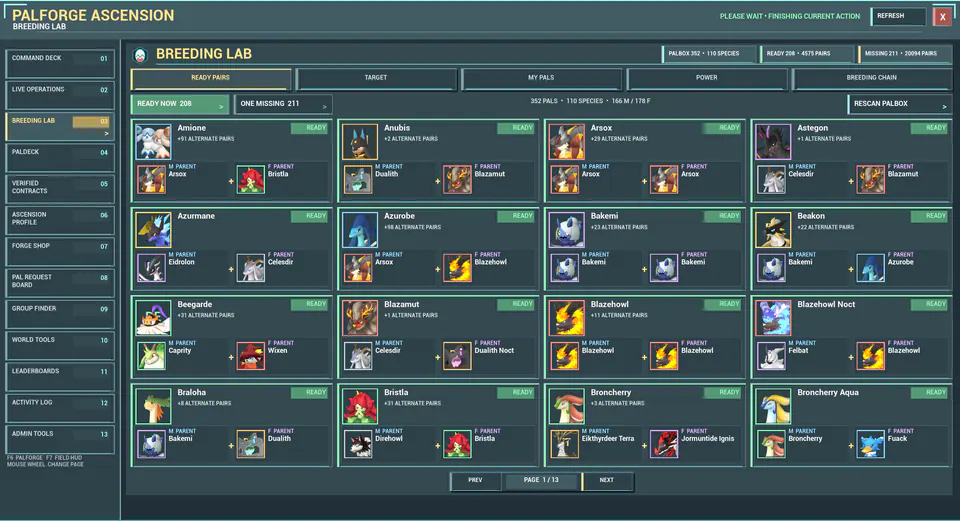Viewport: 960px width, 521px height.
Task: Click Amione's +91 alternate pairs text
Action: [x=206, y=139]
